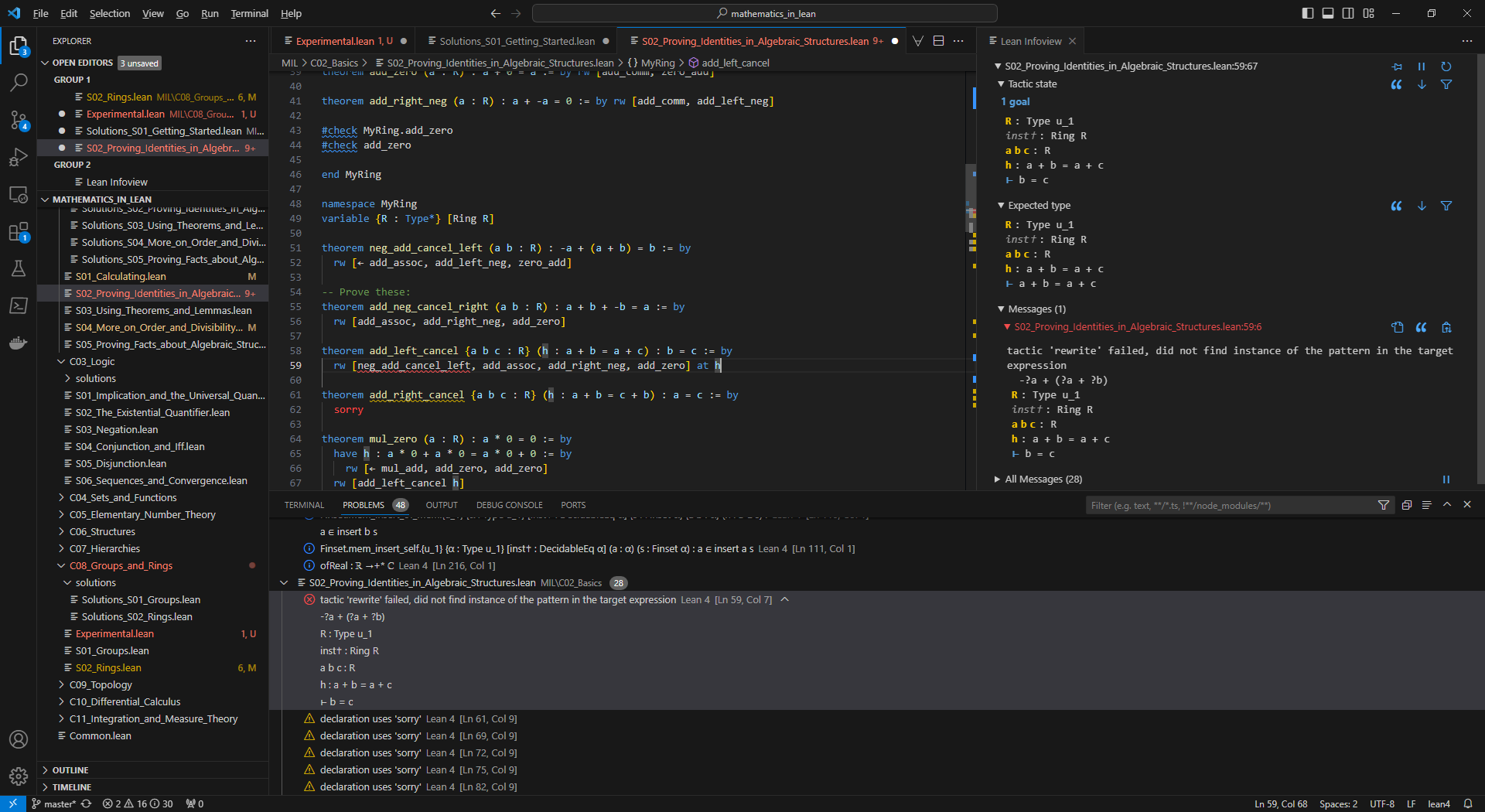Viewport: 1485px width, 812px height.
Task: Click the command center search box
Action: [x=764, y=13]
